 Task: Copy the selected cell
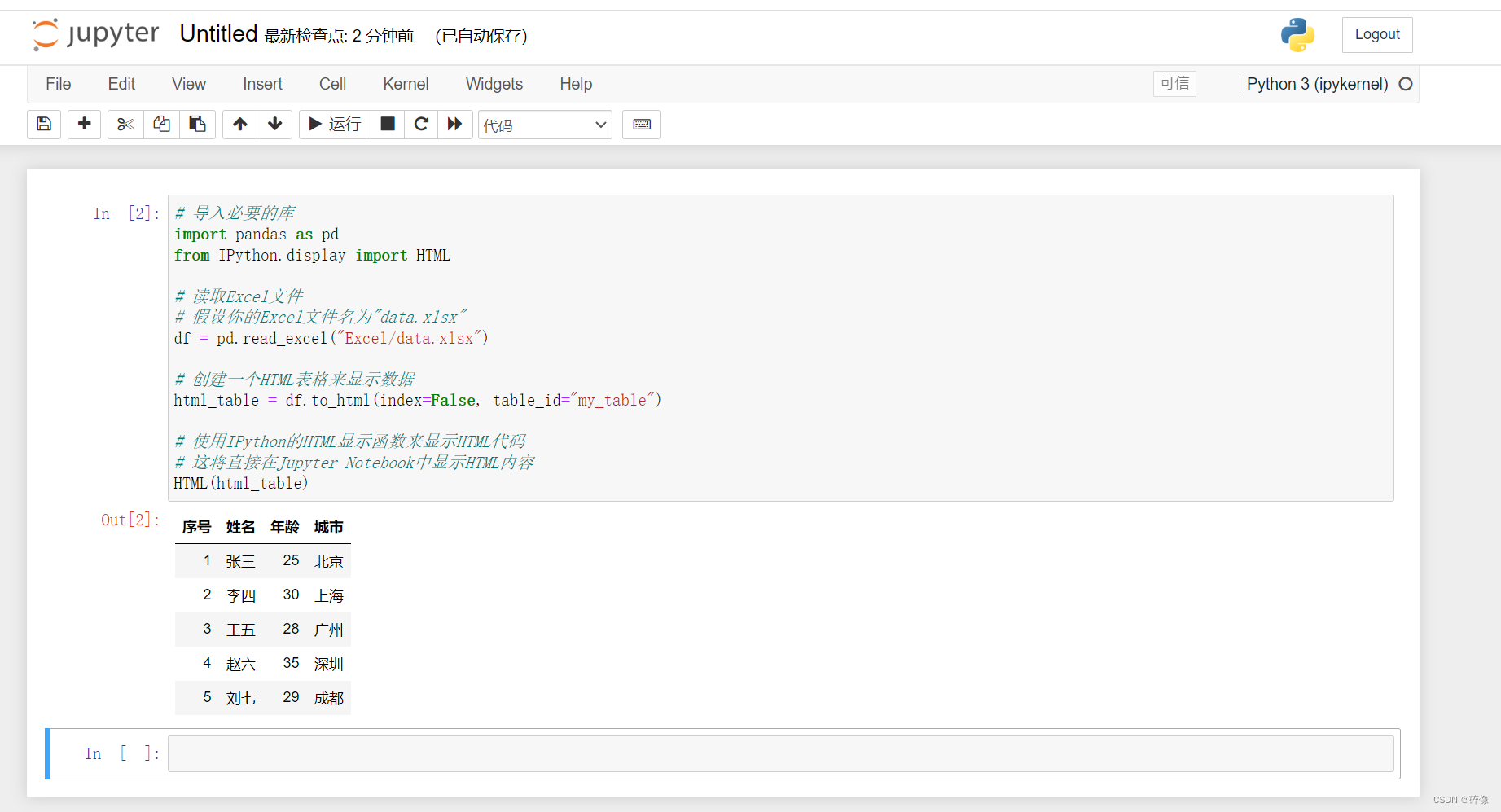tap(160, 124)
